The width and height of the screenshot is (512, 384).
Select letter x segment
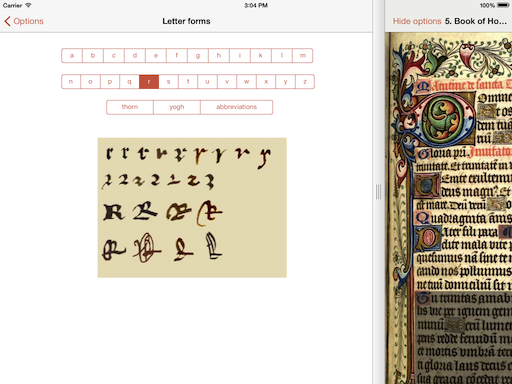coord(266,82)
